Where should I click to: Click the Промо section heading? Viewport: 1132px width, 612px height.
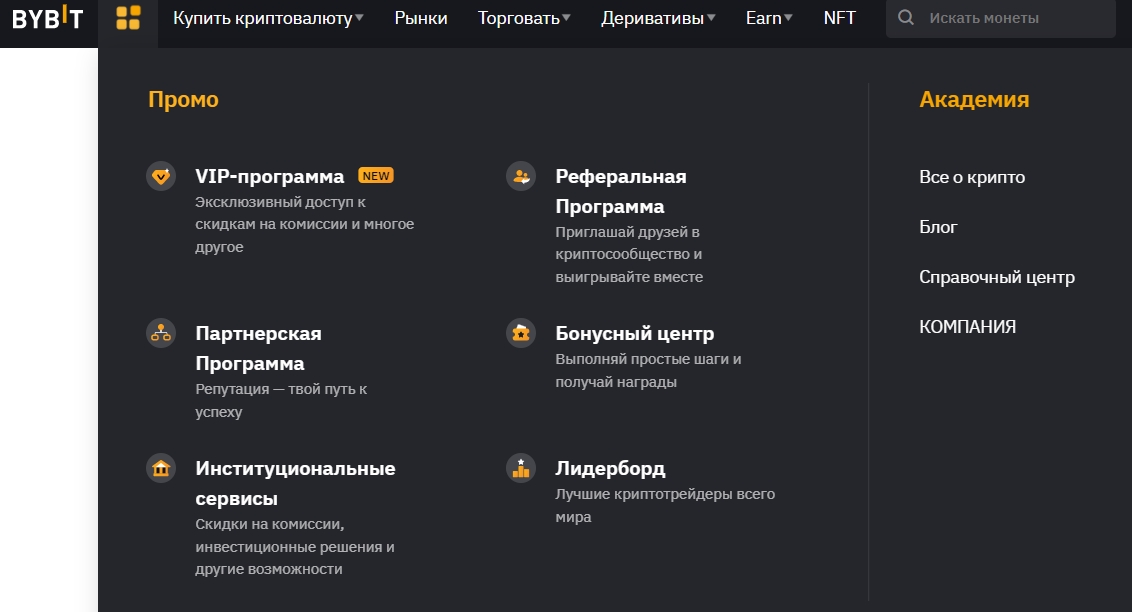tap(183, 100)
